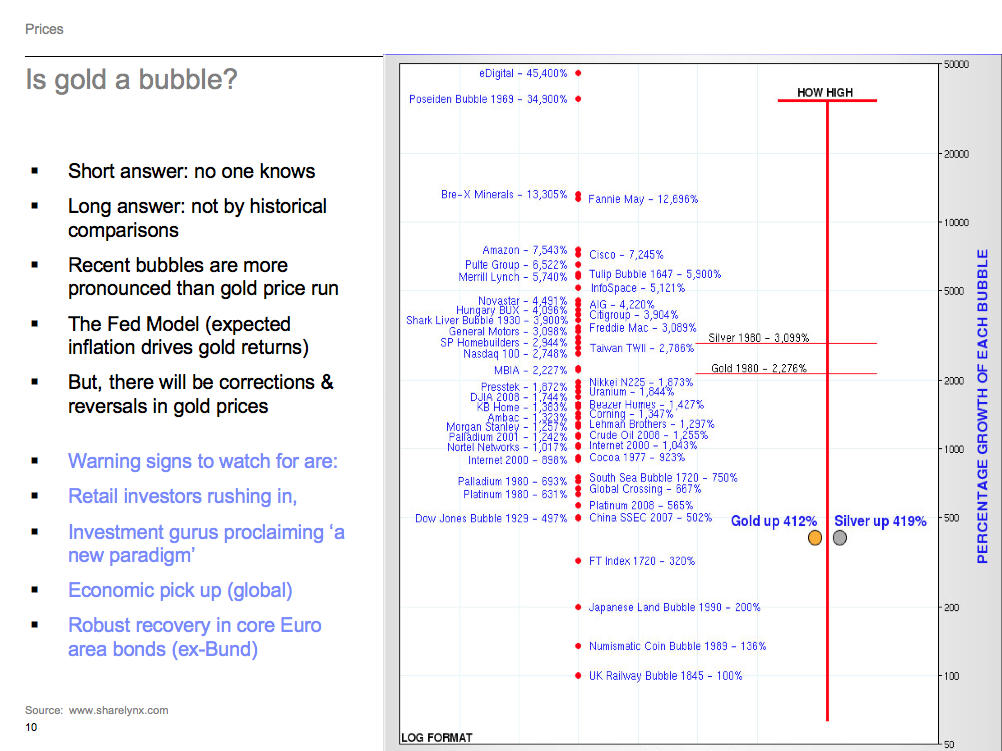Click the 5000 axis tick label
The width and height of the screenshot is (1002, 751).
coord(954,291)
